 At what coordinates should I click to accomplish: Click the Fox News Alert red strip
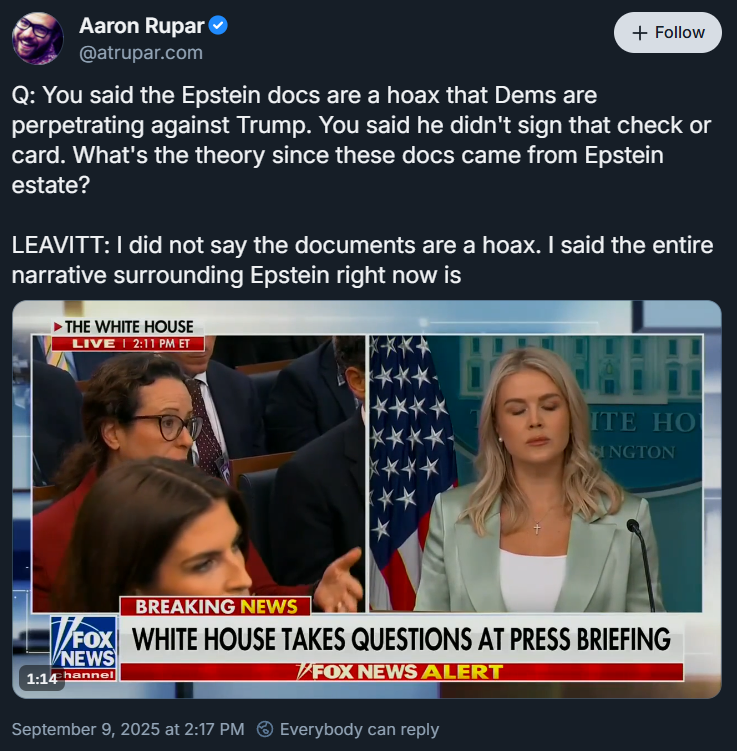coord(401,671)
